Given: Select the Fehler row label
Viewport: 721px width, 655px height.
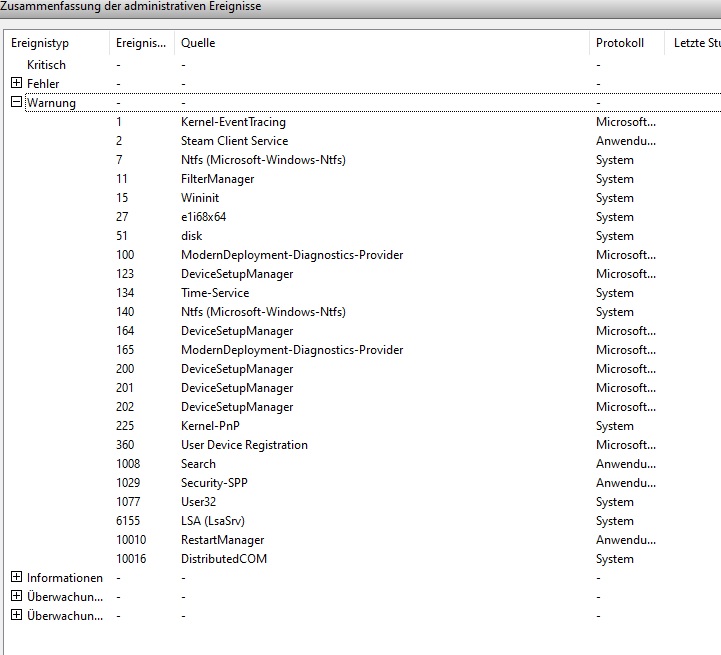Looking at the screenshot, I should tap(43, 84).
